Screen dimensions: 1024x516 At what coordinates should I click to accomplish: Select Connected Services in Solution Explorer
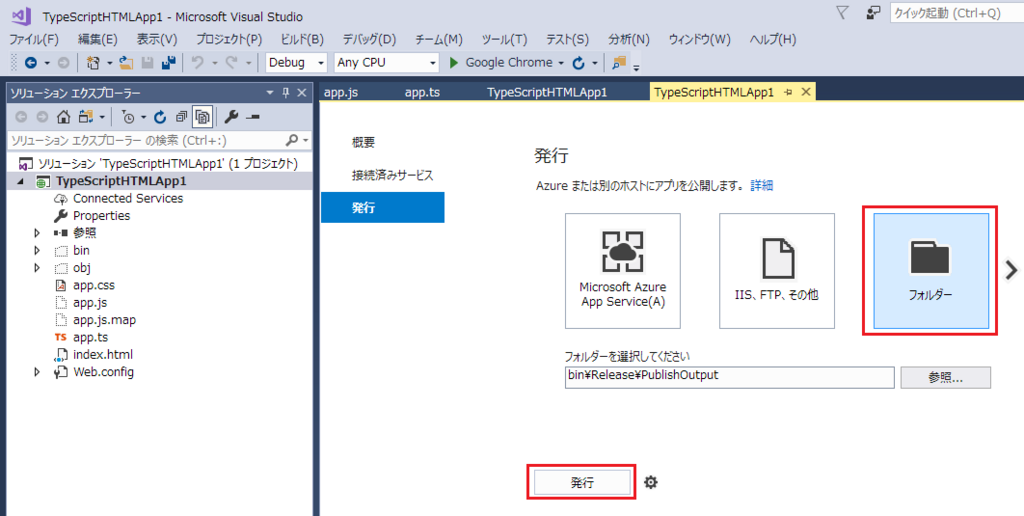[x=128, y=199]
